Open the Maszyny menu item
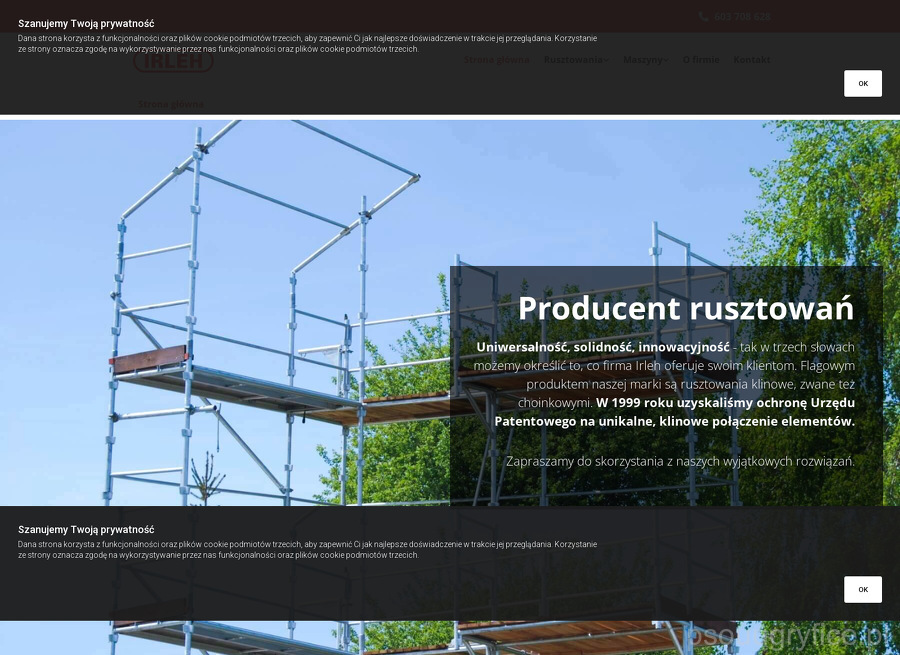Screen dimensions: 900x655 point(643,60)
